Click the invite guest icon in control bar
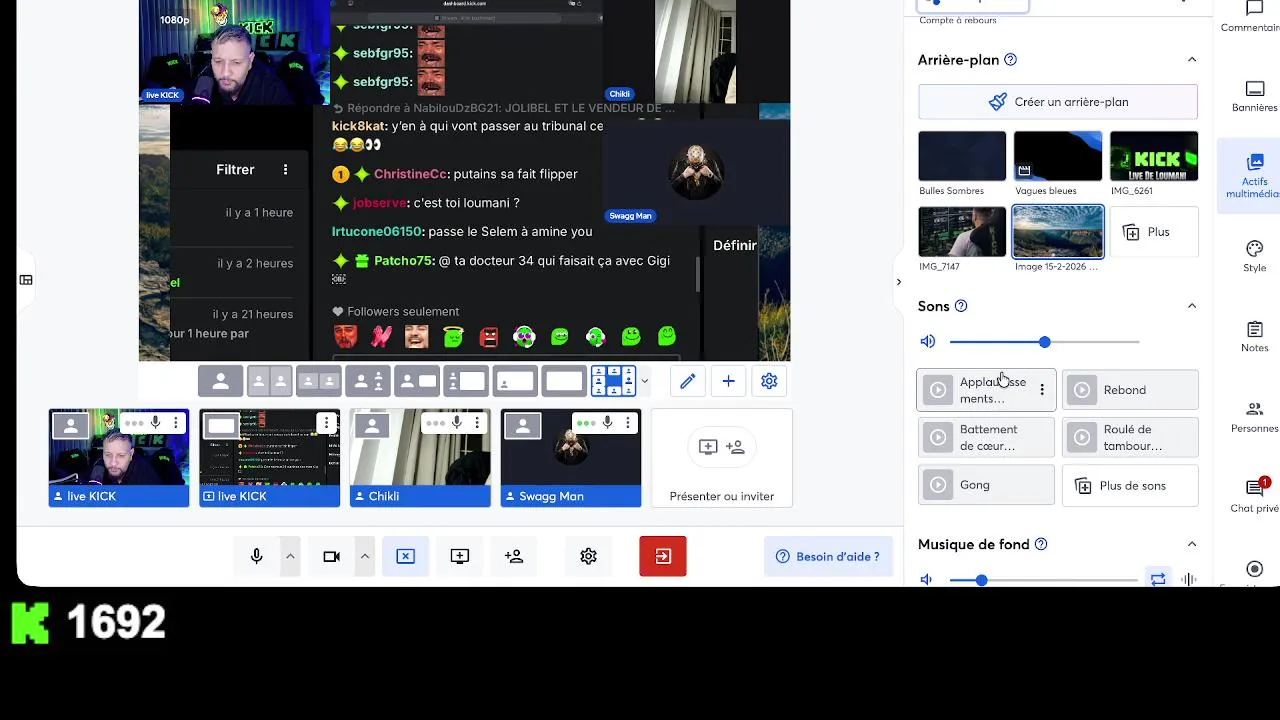 [514, 556]
